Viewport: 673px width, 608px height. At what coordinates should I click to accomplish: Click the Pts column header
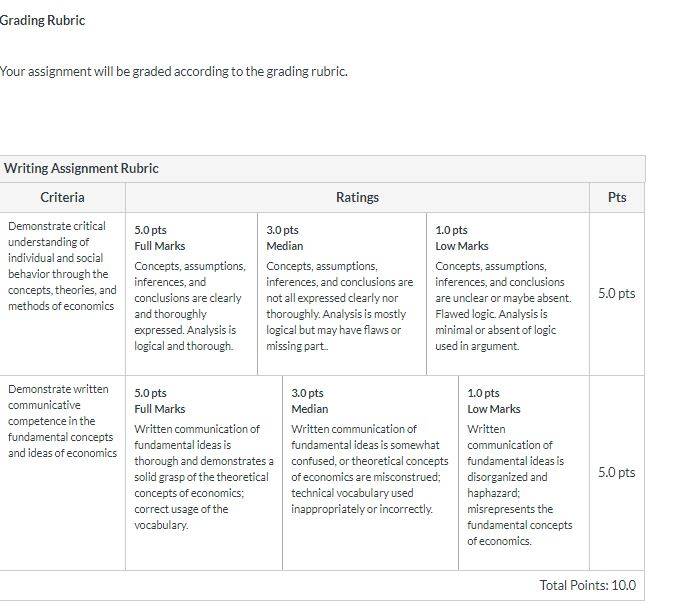coord(617,197)
